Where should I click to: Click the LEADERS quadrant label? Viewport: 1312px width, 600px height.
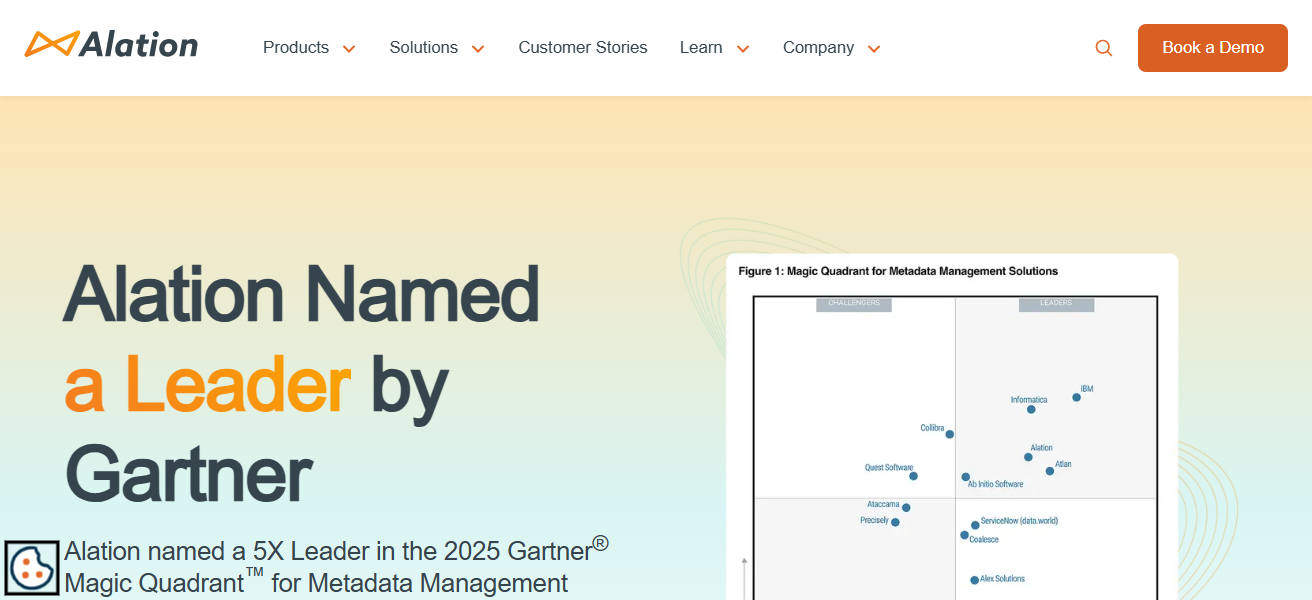[1056, 303]
